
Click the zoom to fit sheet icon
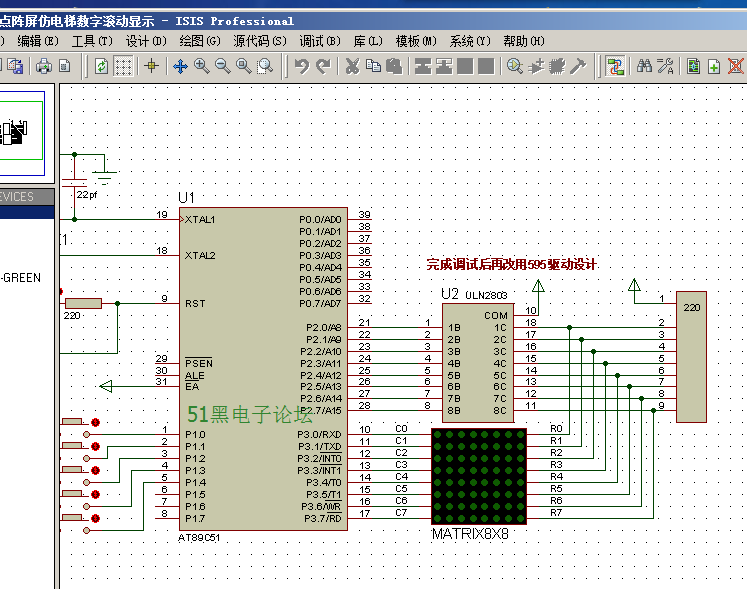(243, 66)
